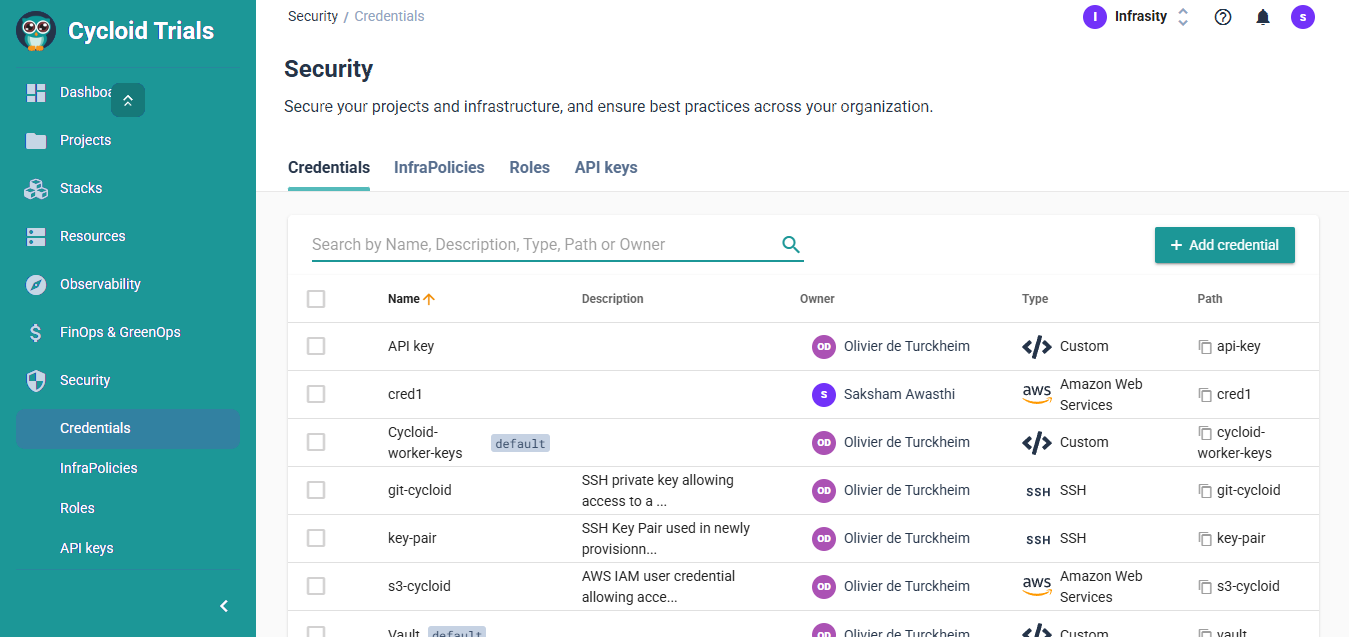Open the git-cycloid credential name
Image resolution: width=1349 pixels, height=637 pixels.
click(420, 491)
